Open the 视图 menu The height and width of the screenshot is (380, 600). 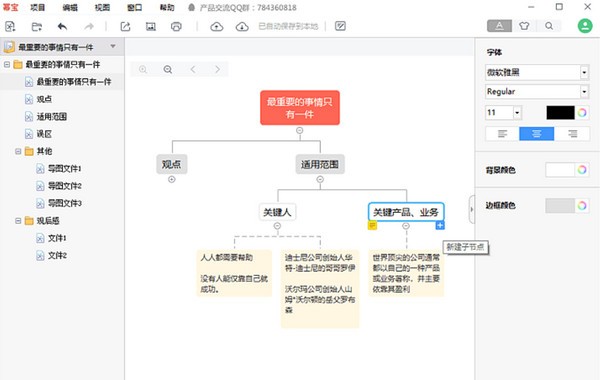(x=102, y=7)
